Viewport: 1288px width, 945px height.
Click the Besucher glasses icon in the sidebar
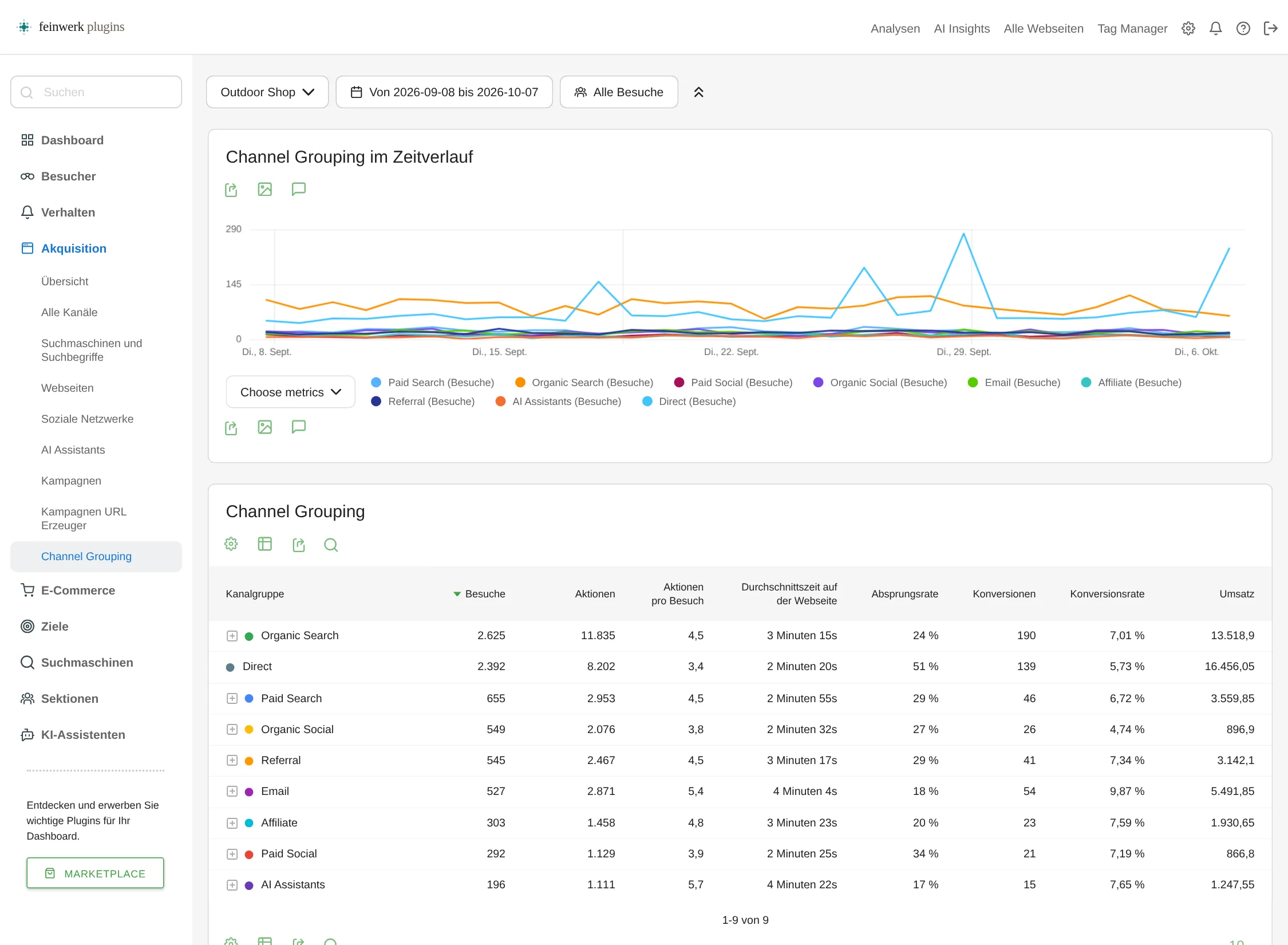click(27, 176)
